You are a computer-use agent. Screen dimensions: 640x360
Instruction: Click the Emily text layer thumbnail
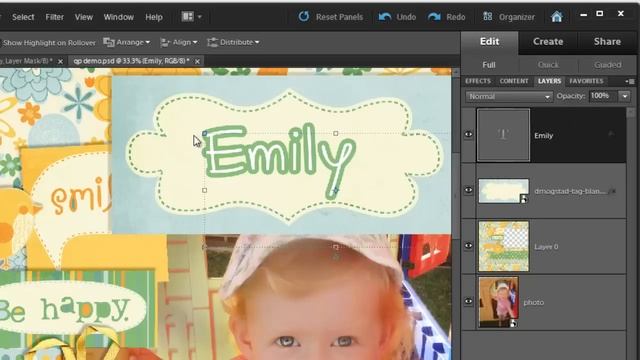coord(503,135)
